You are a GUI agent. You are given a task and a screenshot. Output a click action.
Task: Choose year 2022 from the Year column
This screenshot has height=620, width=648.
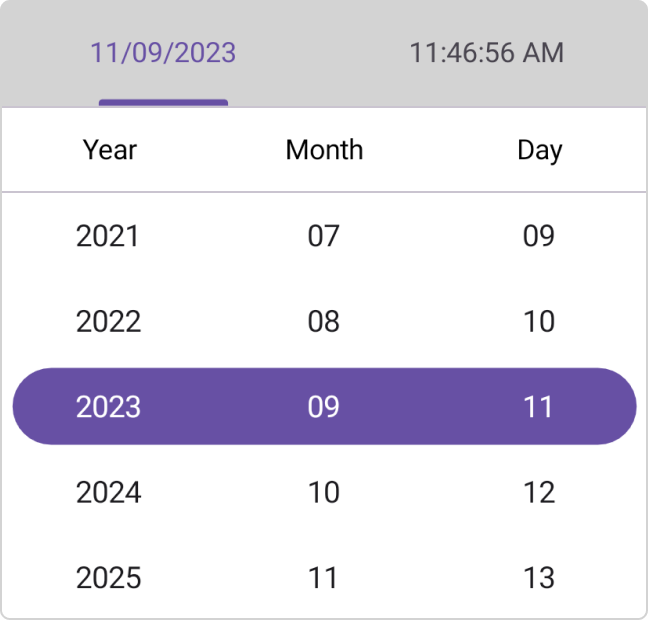point(108,321)
